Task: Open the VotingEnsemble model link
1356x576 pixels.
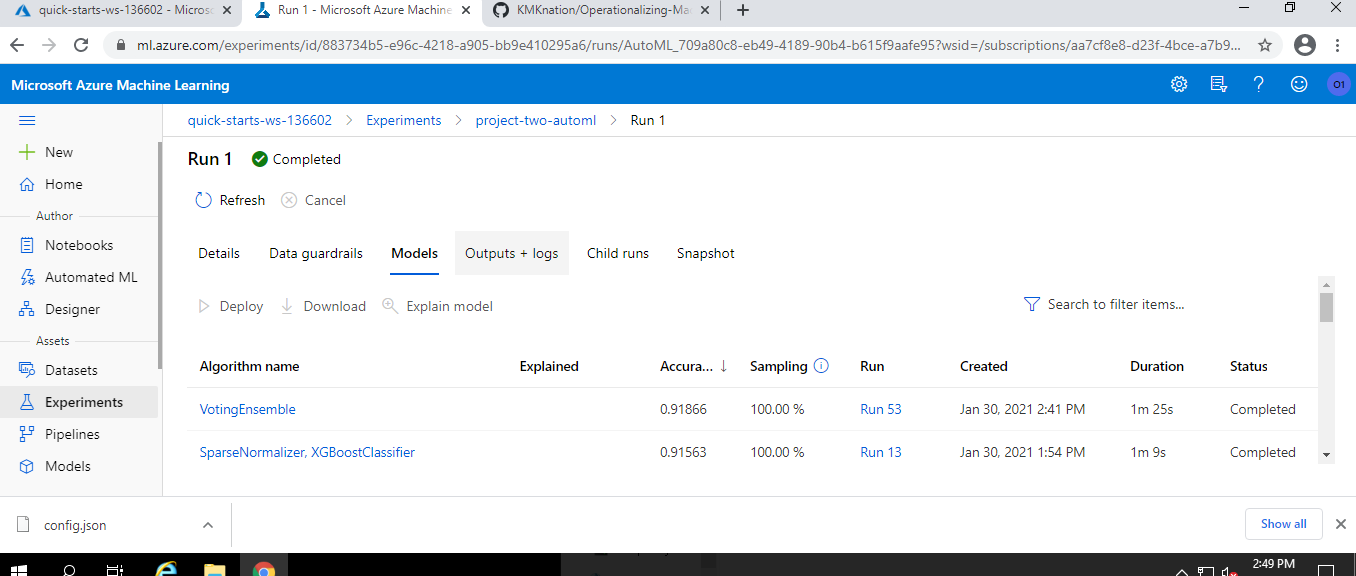Action: tap(248, 409)
